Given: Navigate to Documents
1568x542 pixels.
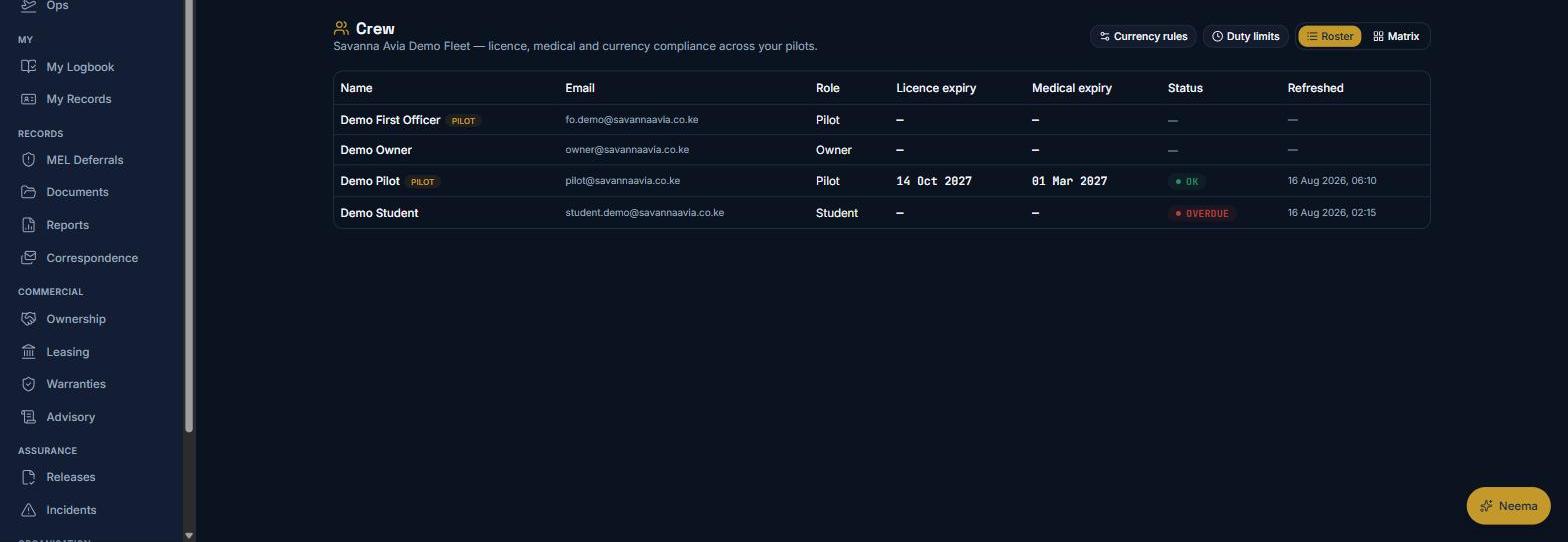Looking at the screenshot, I should 77,192.
